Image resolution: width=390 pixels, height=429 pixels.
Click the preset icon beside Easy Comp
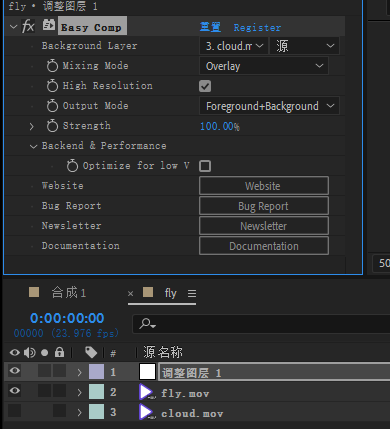49,25
